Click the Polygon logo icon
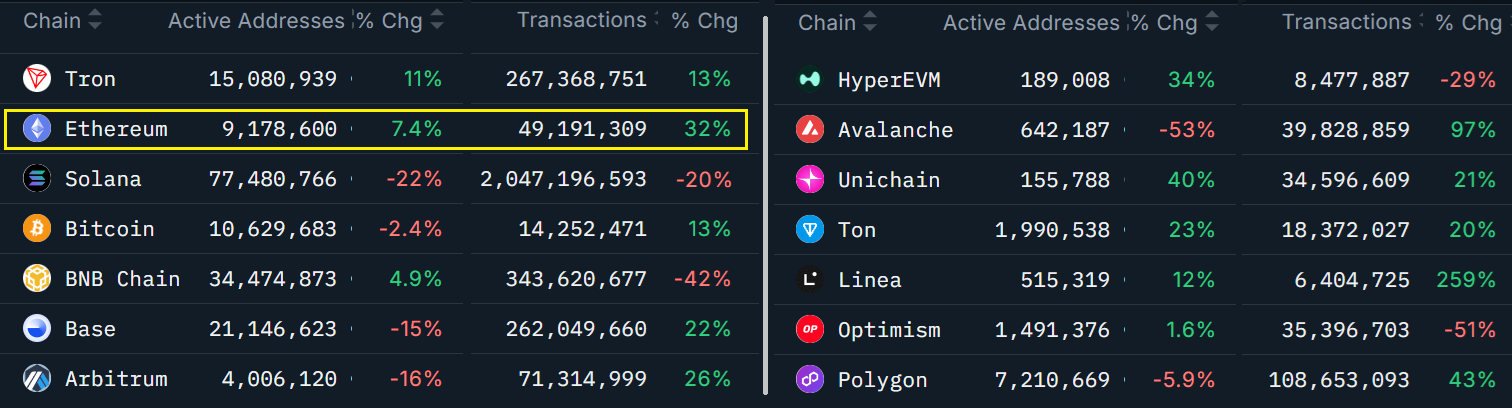The width and height of the screenshot is (1512, 408). click(809, 380)
